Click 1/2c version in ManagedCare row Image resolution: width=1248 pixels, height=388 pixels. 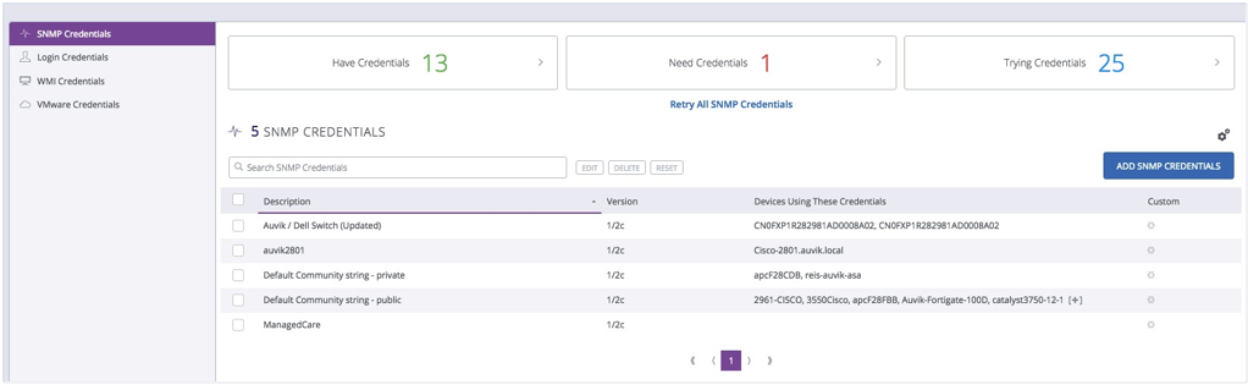click(616, 325)
